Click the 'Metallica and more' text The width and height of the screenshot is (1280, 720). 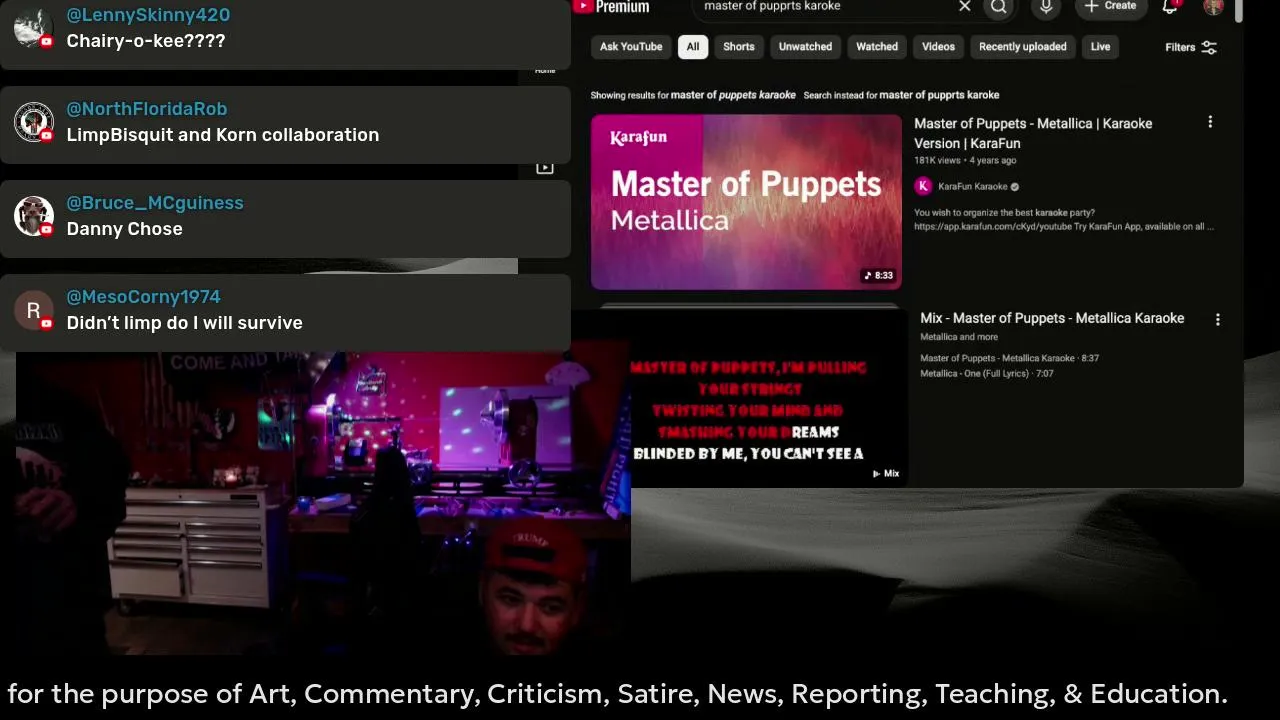pos(959,337)
